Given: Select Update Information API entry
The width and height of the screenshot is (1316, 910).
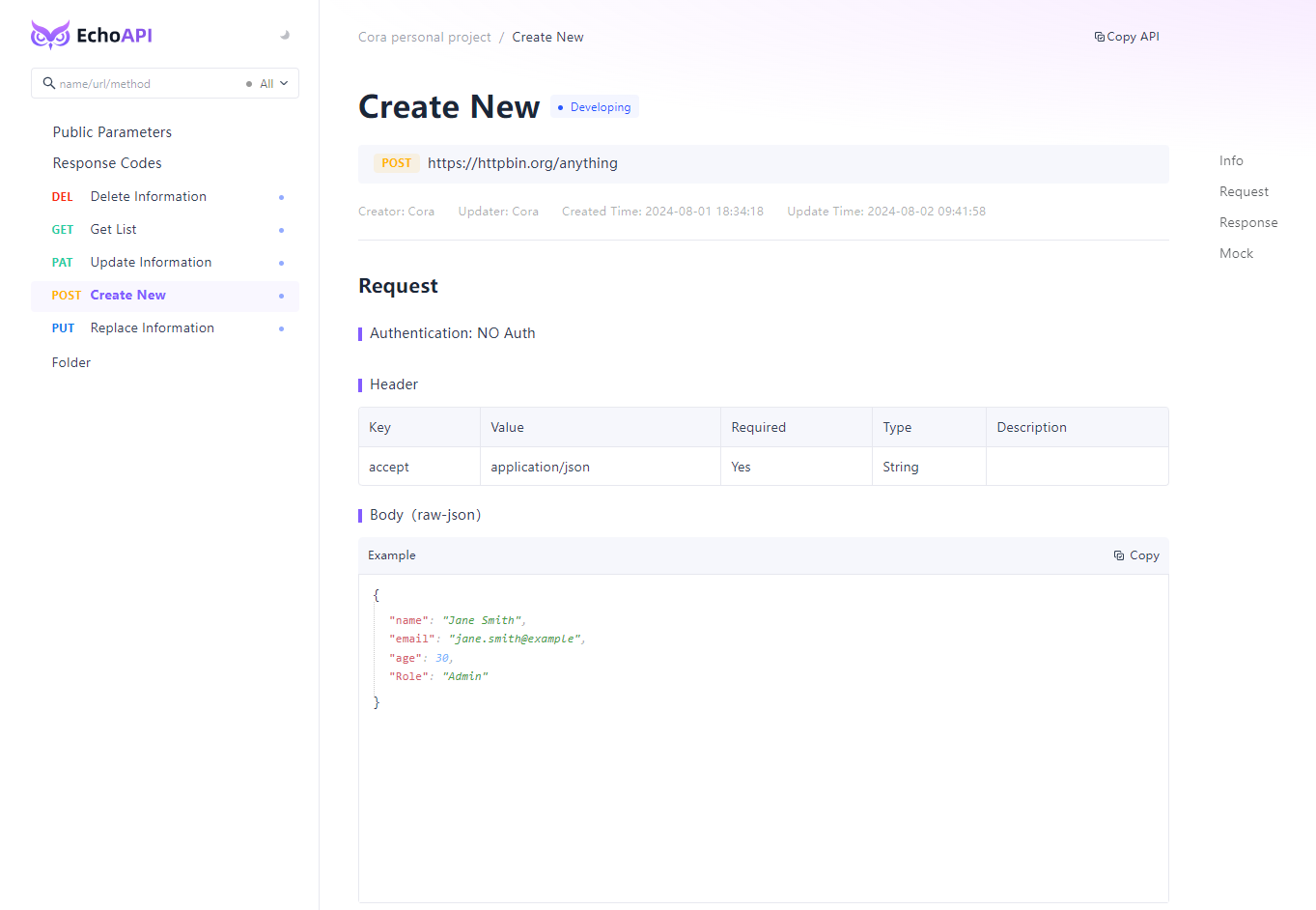Looking at the screenshot, I should (x=165, y=263).
